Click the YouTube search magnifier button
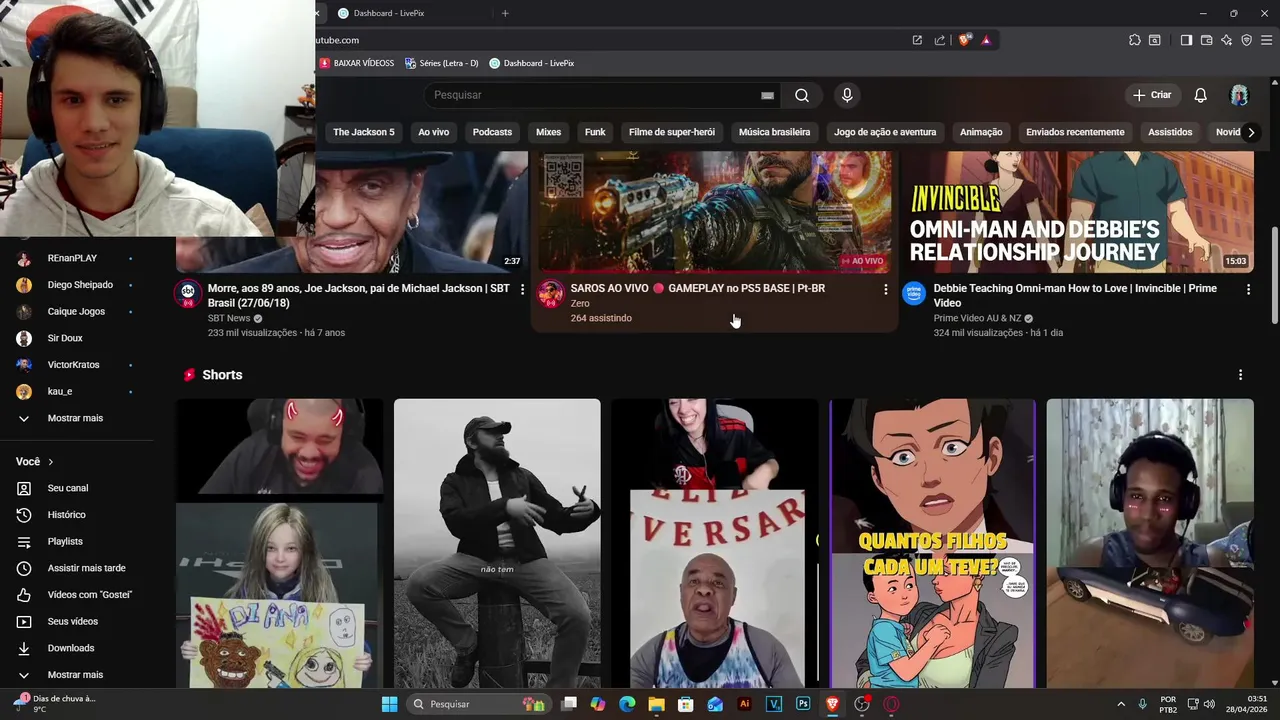The image size is (1280, 720). click(802, 95)
